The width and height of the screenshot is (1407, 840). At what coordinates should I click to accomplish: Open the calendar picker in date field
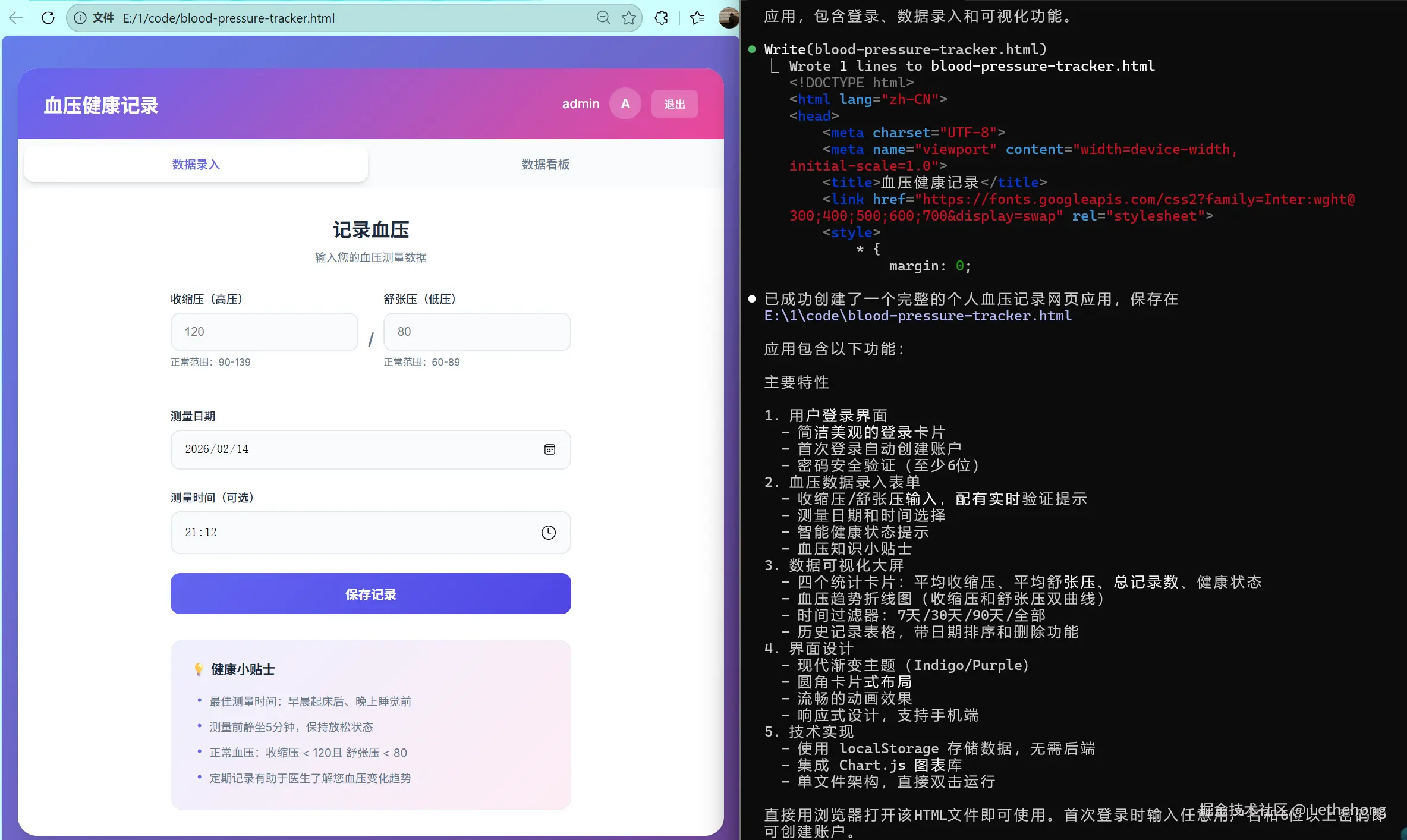pyautogui.click(x=550, y=449)
